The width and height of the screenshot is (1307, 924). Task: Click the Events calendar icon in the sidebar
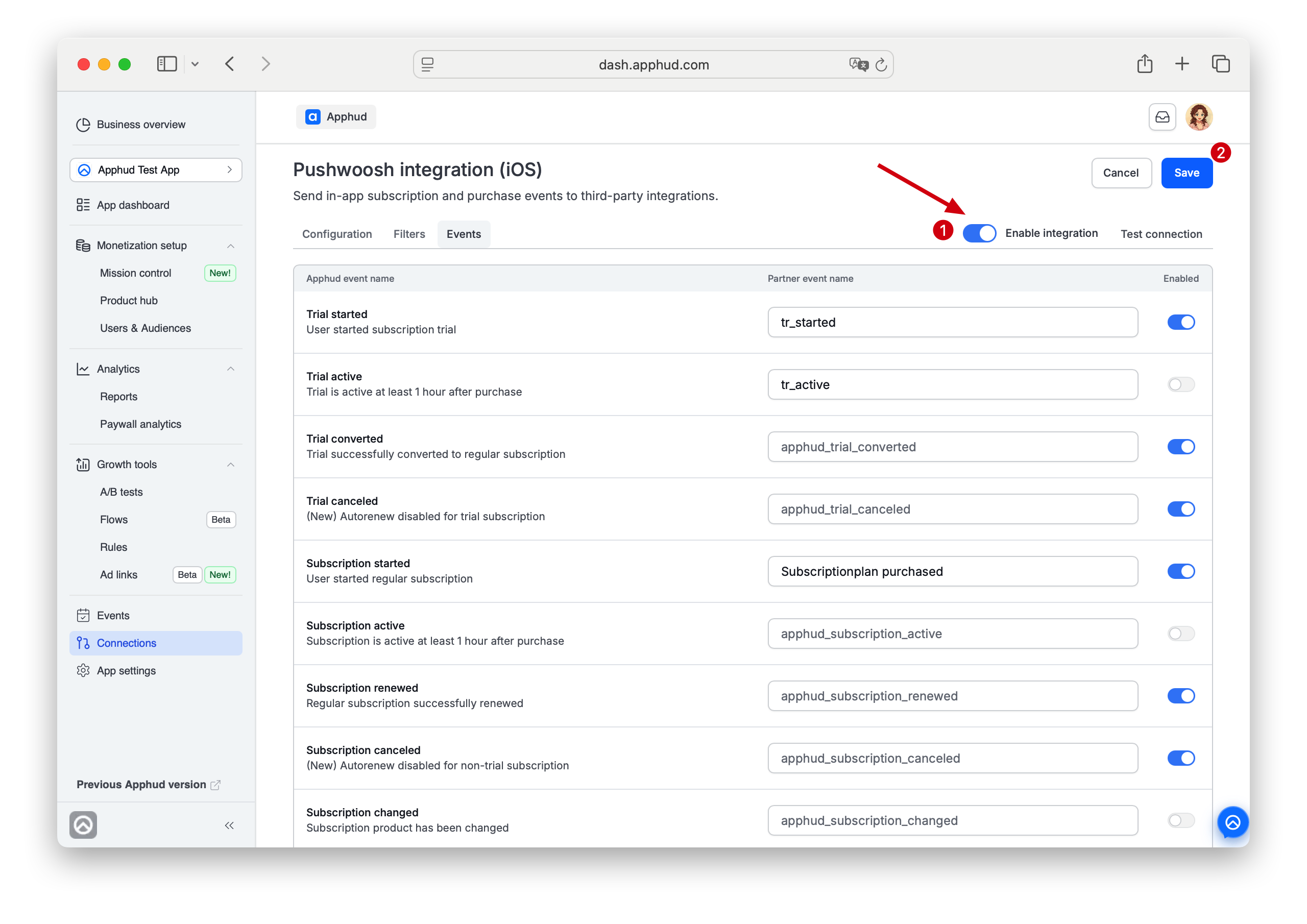(x=83, y=616)
